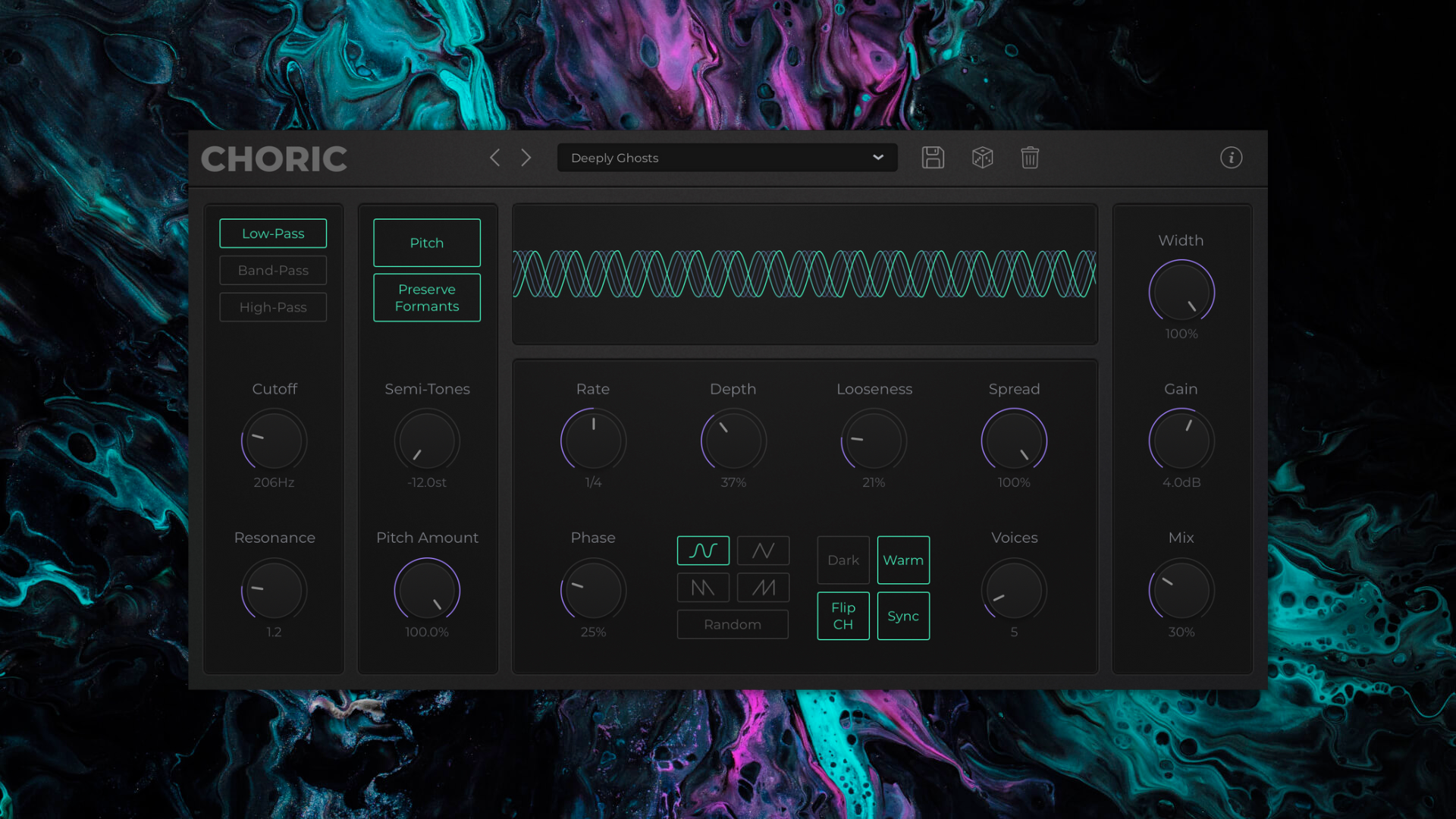Select the saw-down LFO shape icon

click(703, 588)
